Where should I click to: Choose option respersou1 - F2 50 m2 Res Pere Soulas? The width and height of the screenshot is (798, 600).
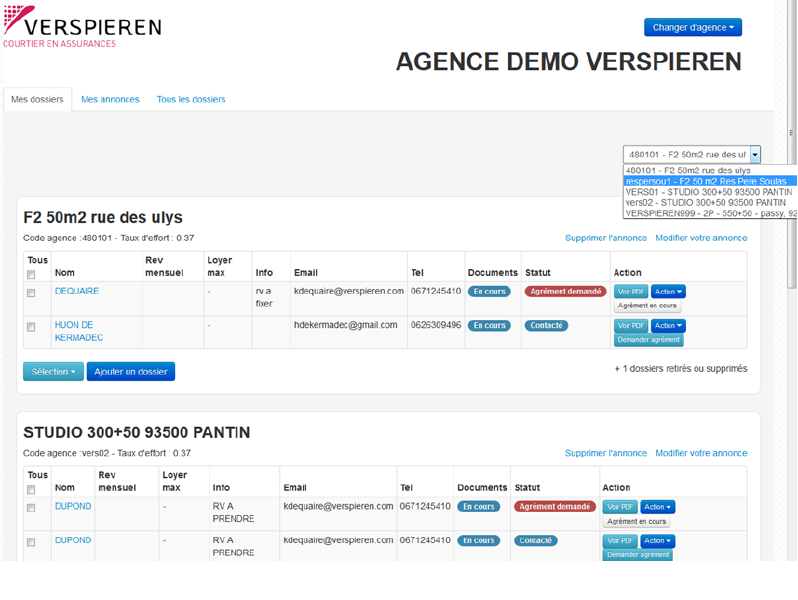pyautogui.click(x=710, y=181)
